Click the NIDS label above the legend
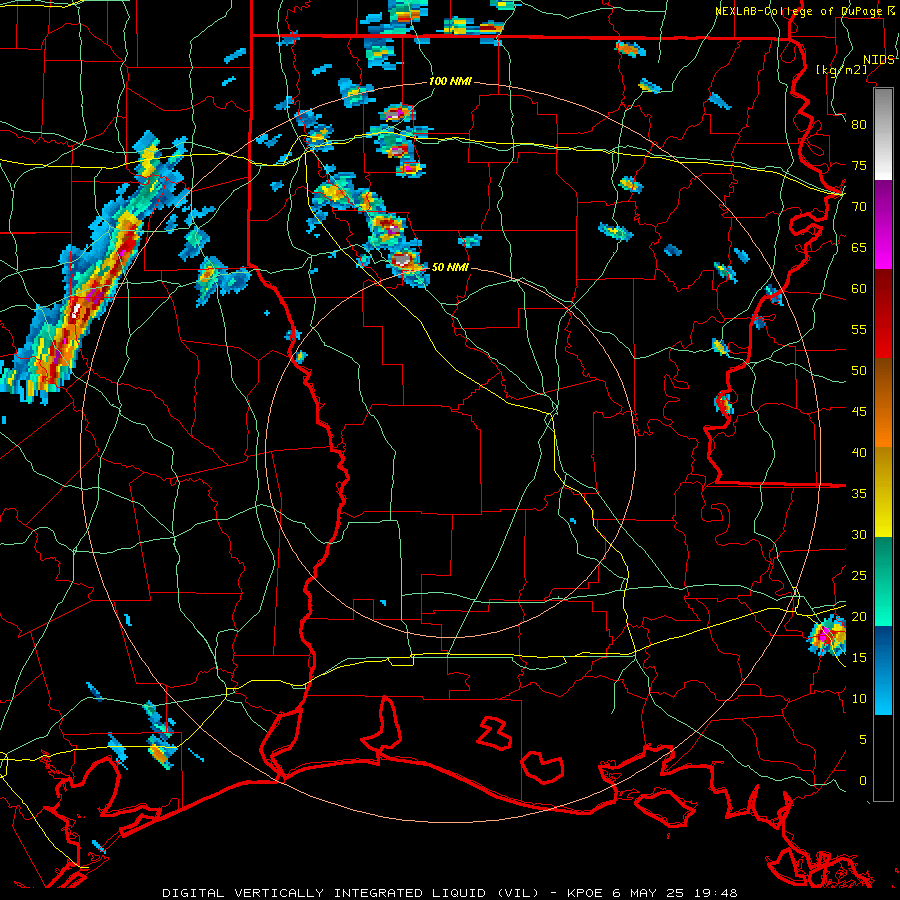Viewport: 900px width, 900px height. pyautogui.click(x=879, y=60)
